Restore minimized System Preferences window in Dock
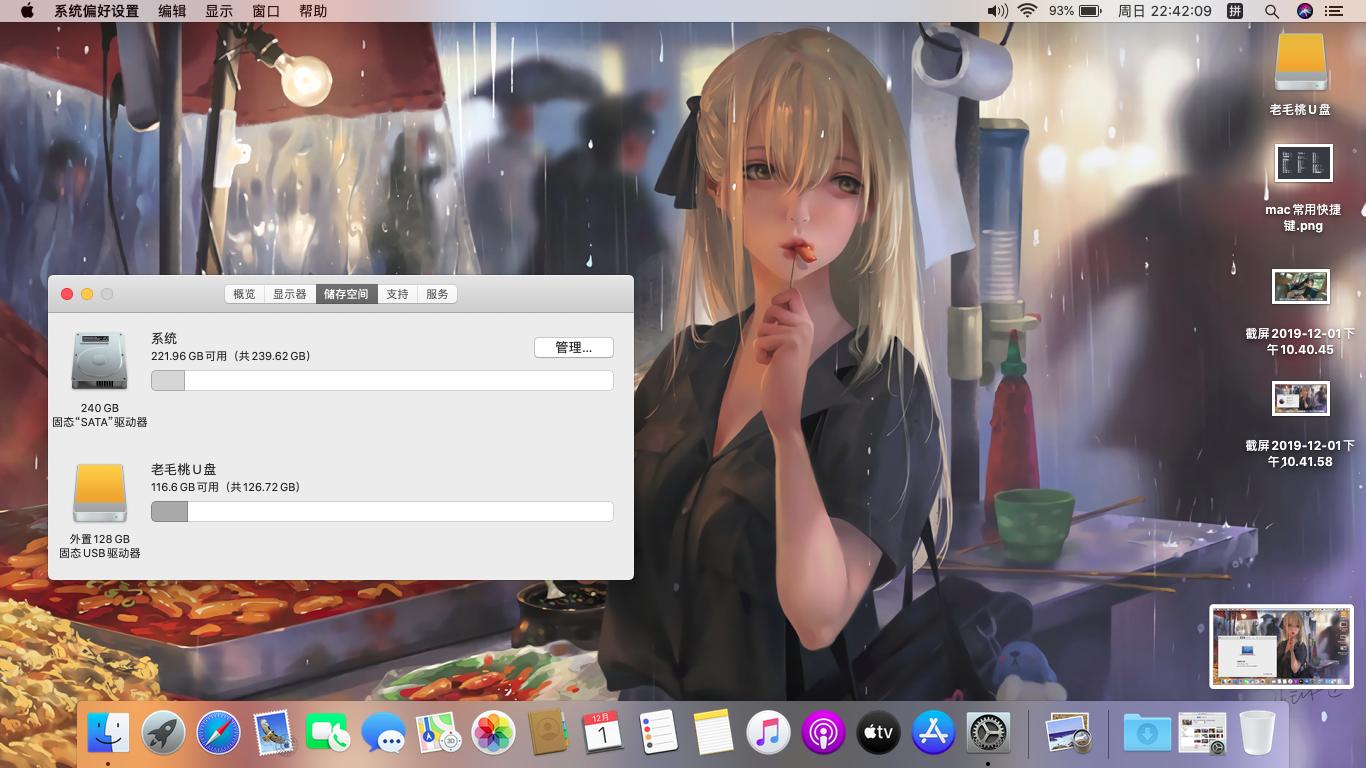The image size is (1366, 768). 1202,733
